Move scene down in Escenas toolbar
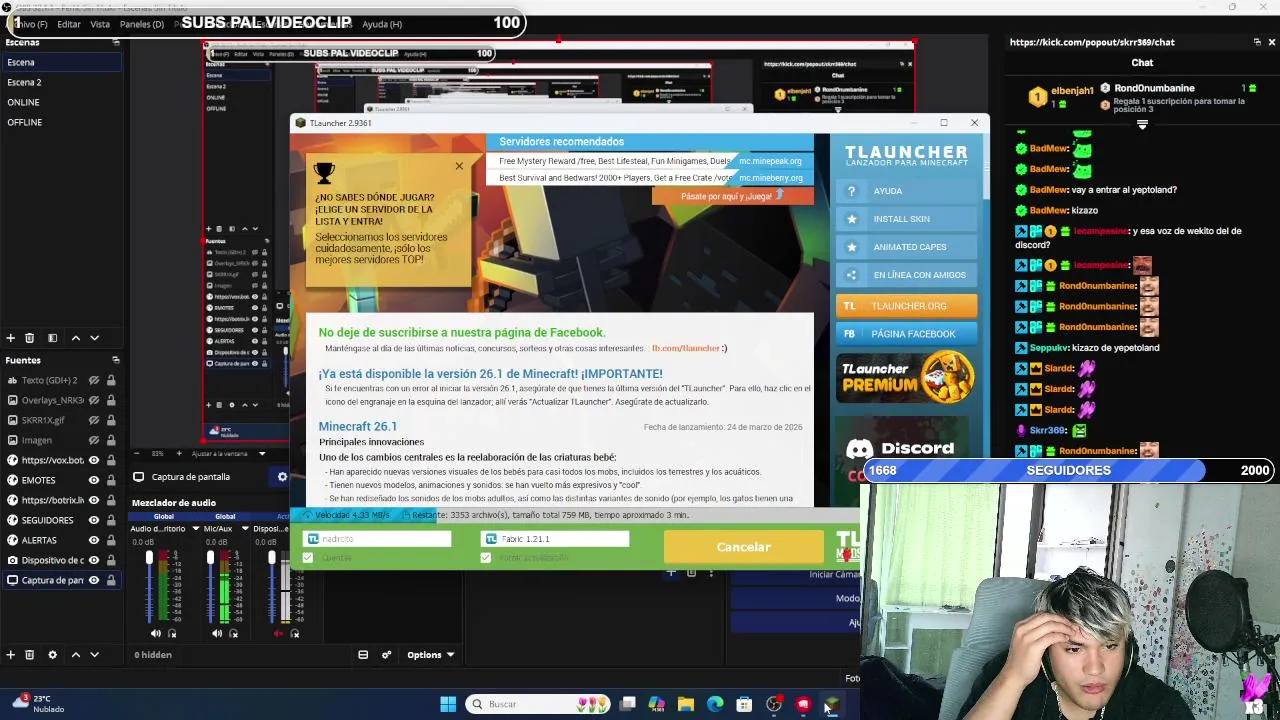Screen dimensions: 1280x720 [x=94, y=338]
